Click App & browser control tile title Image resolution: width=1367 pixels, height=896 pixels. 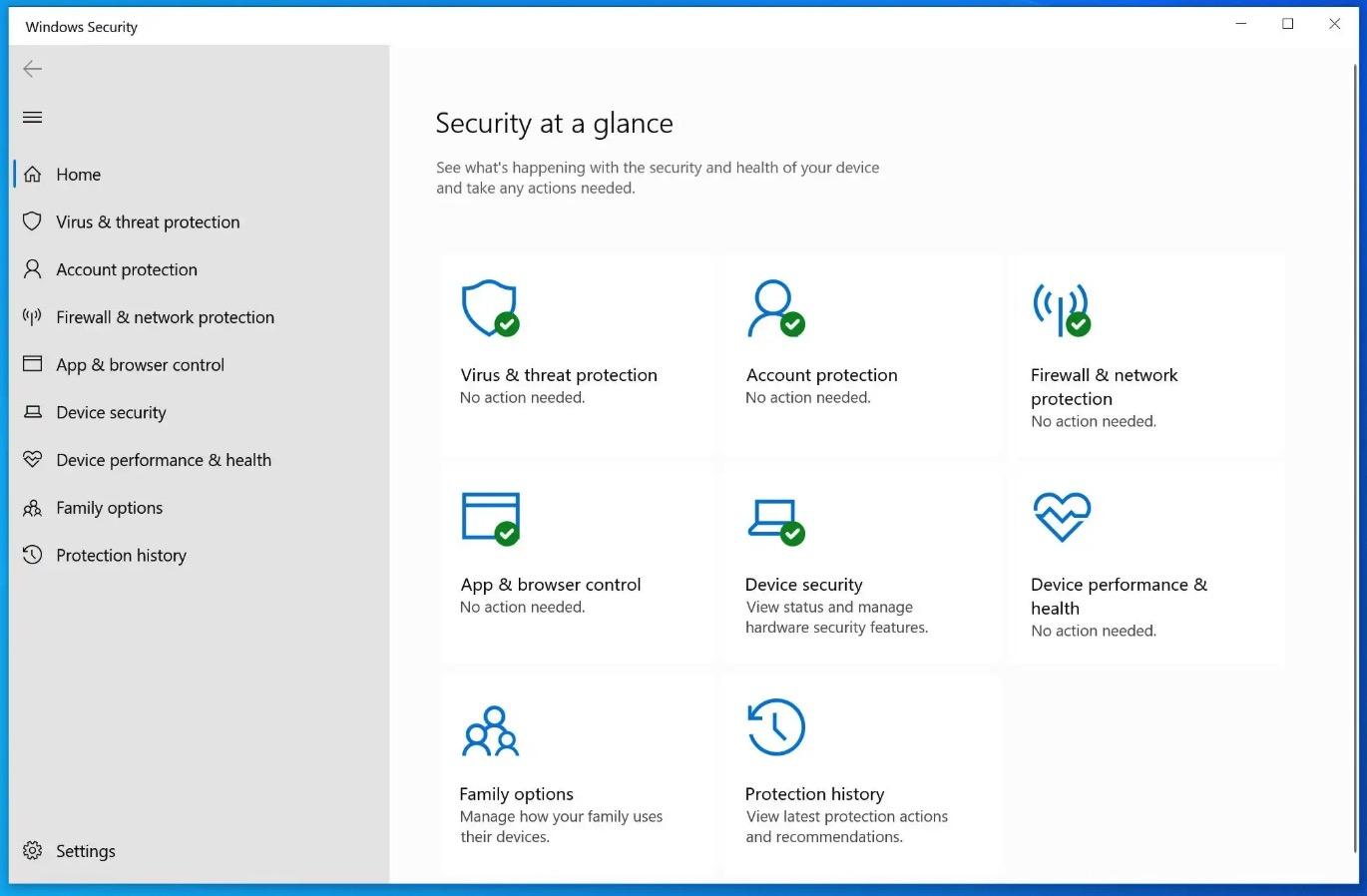[551, 585]
